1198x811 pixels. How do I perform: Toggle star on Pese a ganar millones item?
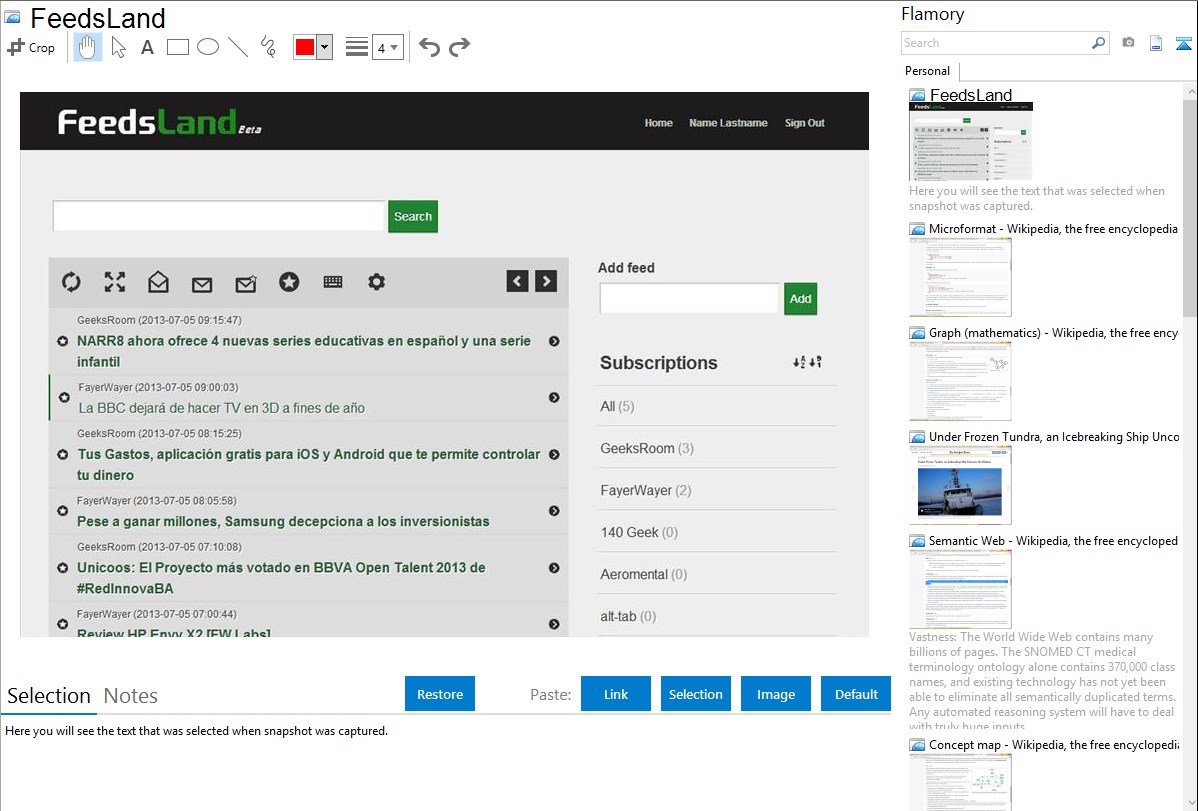tap(63, 511)
